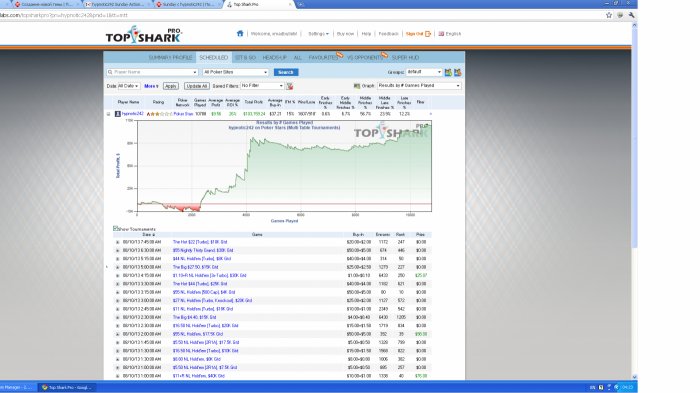
Task: Open the browser wrench menu icon
Action: click(631, 15)
